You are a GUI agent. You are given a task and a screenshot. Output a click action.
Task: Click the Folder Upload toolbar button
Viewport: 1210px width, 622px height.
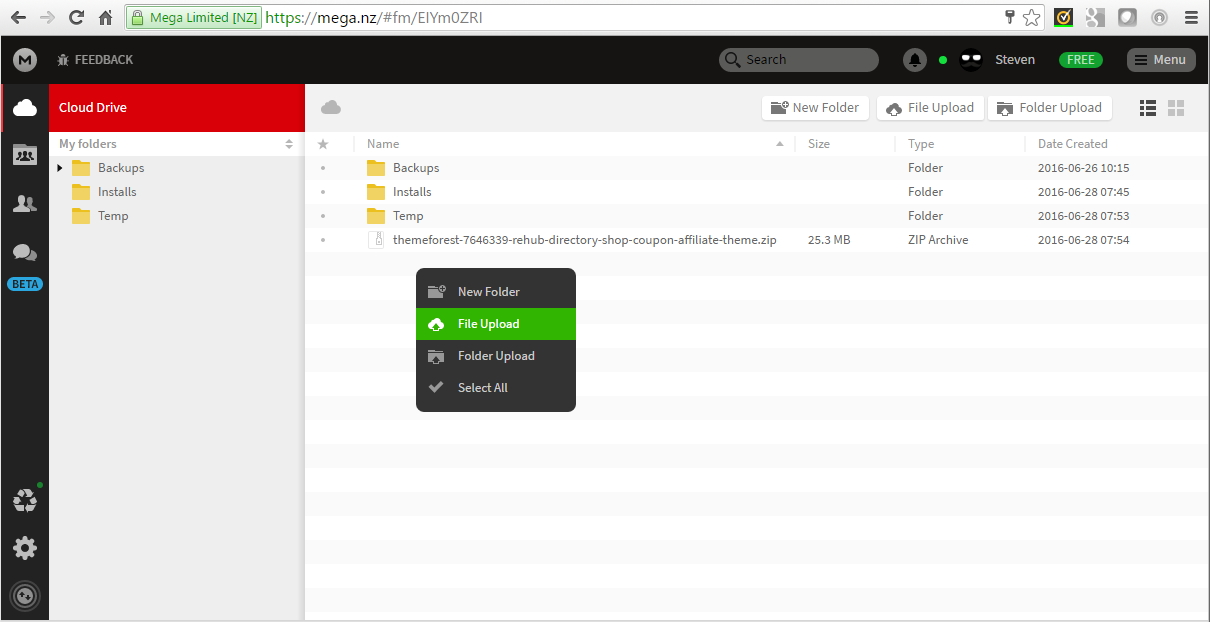pos(1050,108)
